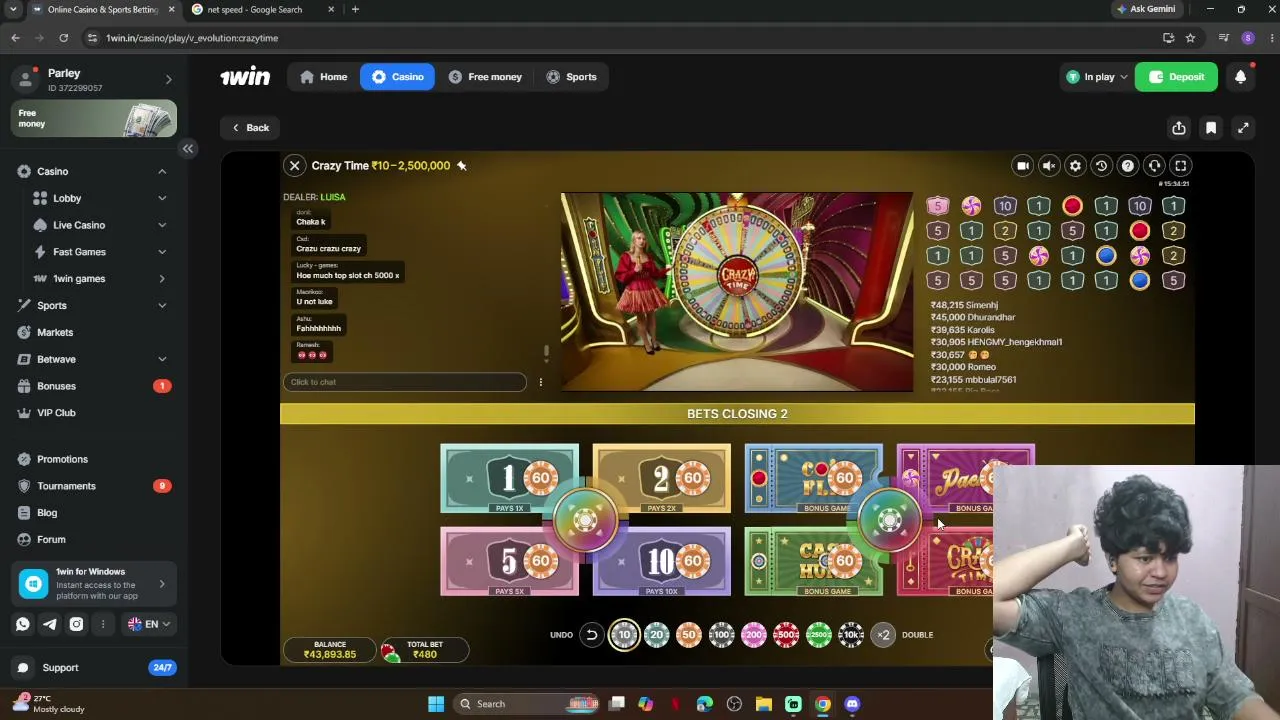1280x720 pixels.
Task: Collapse the Casino section
Action: (x=162, y=172)
